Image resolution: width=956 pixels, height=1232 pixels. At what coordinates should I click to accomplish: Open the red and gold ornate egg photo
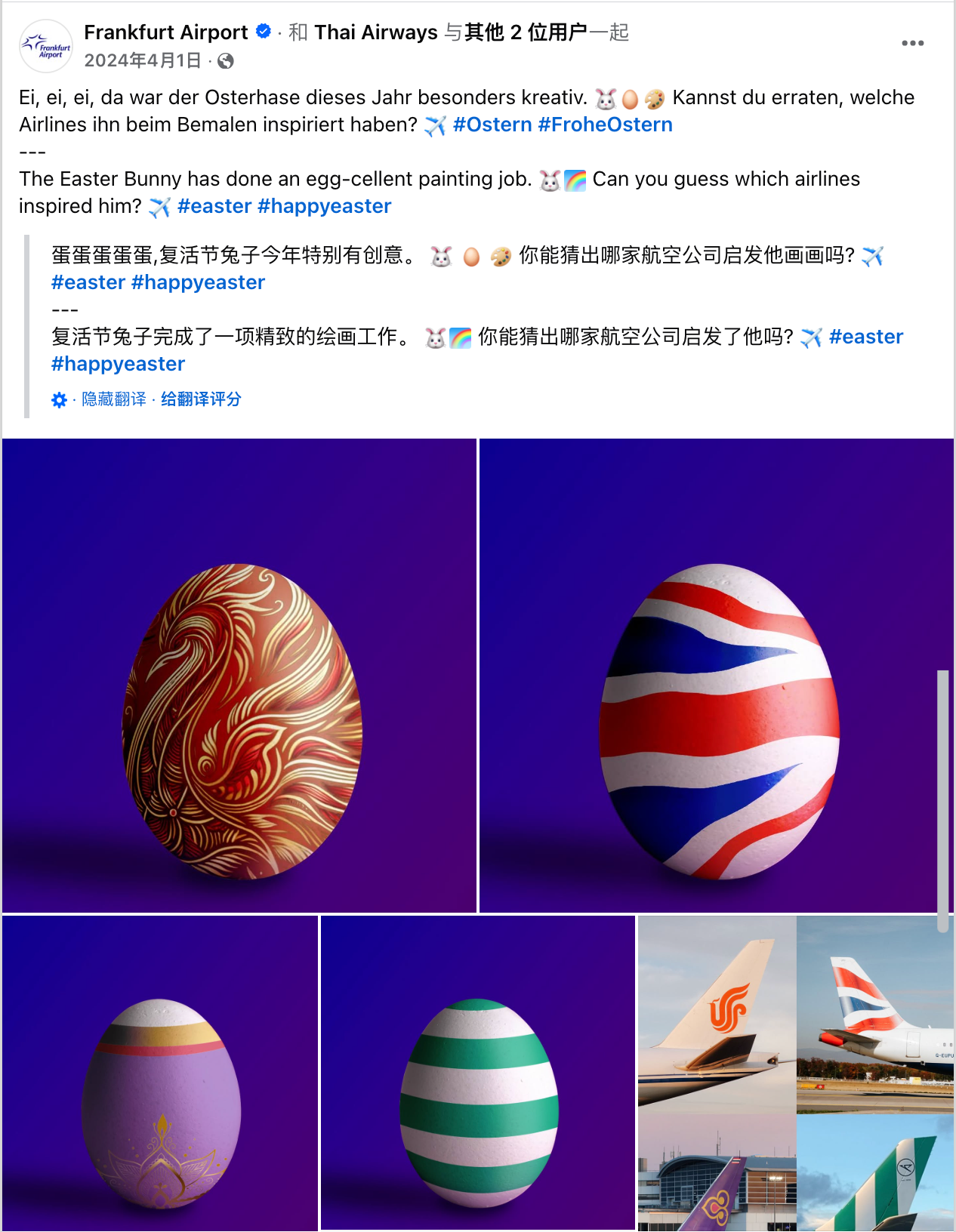(x=239, y=676)
